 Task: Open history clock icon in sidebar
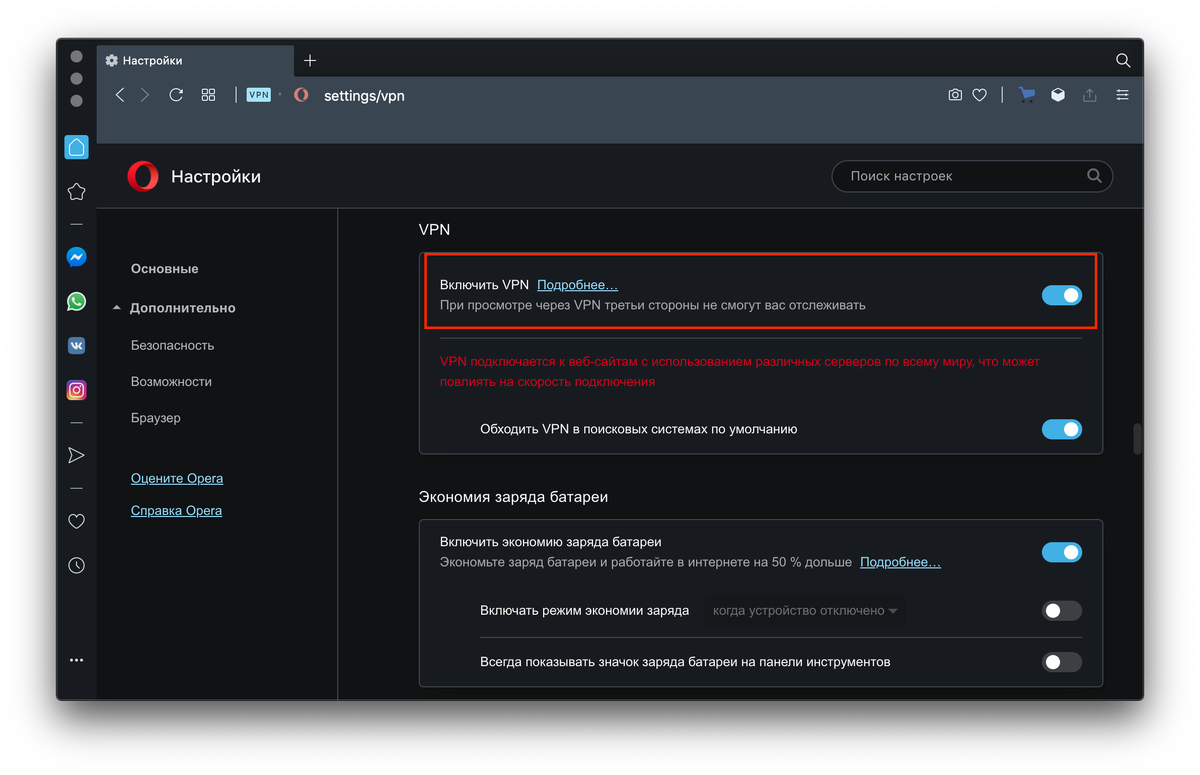76,565
